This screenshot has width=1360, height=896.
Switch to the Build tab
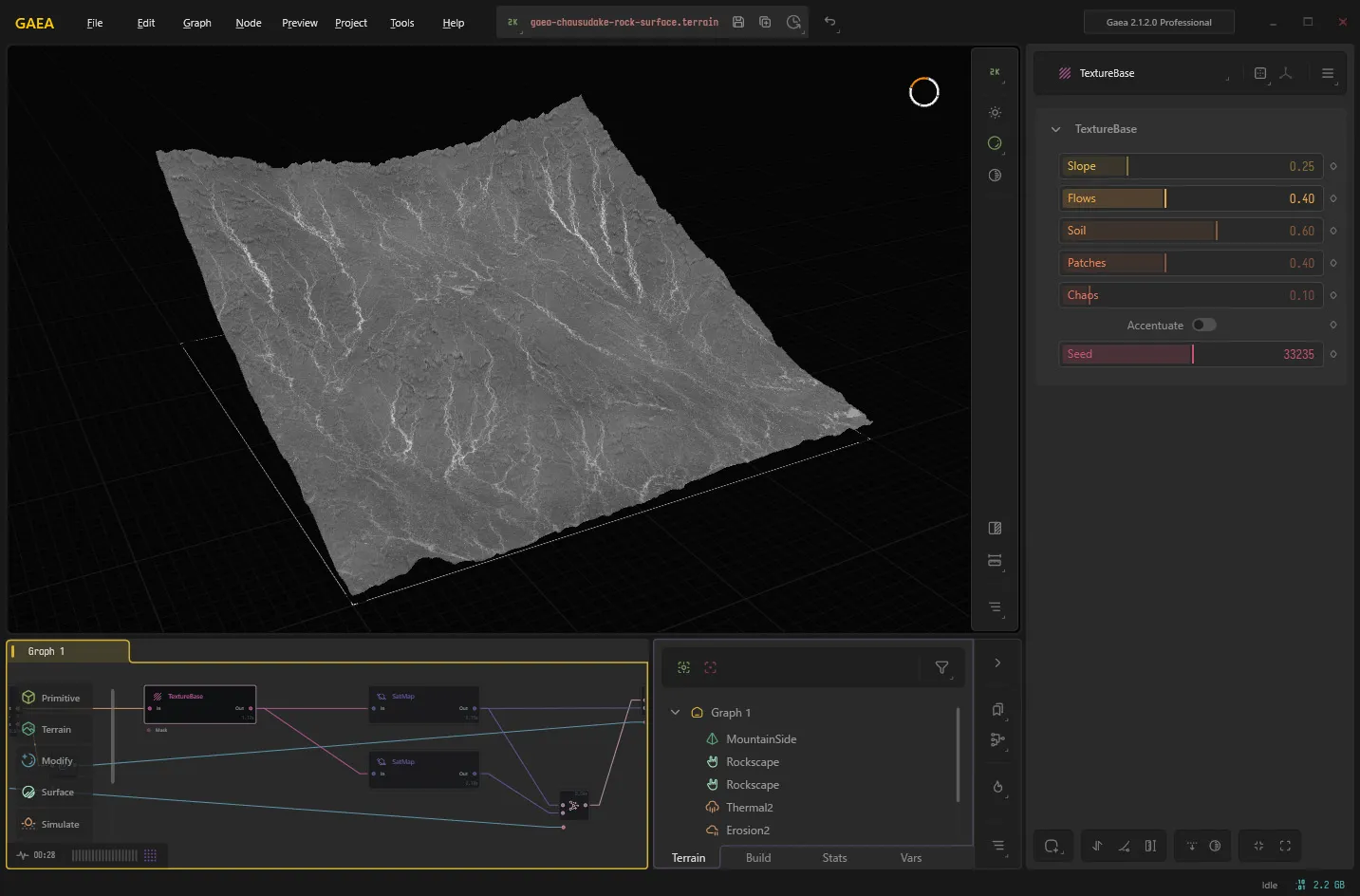[x=758, y=858]
